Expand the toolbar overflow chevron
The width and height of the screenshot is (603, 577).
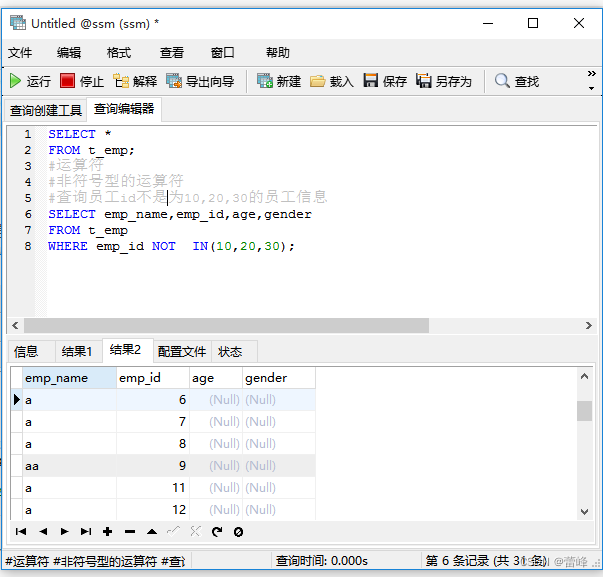coord(592,73)
